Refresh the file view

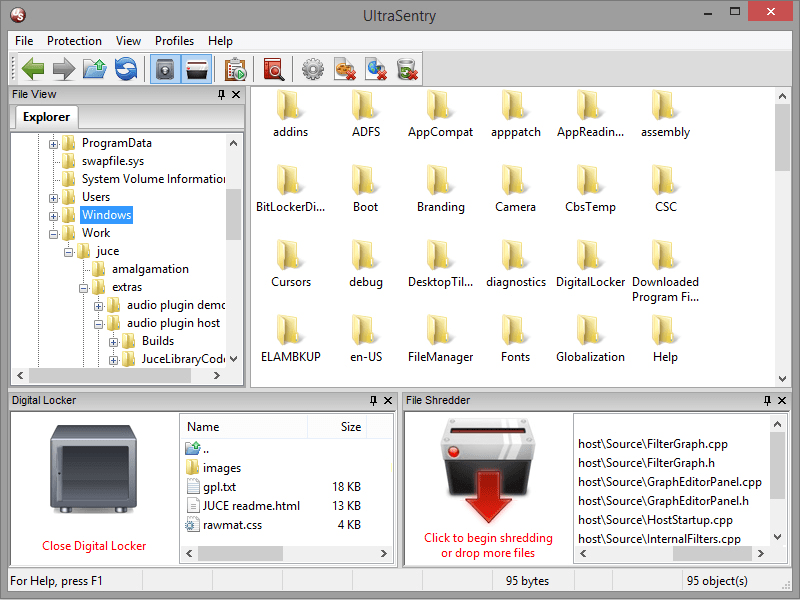click(126, 69)
